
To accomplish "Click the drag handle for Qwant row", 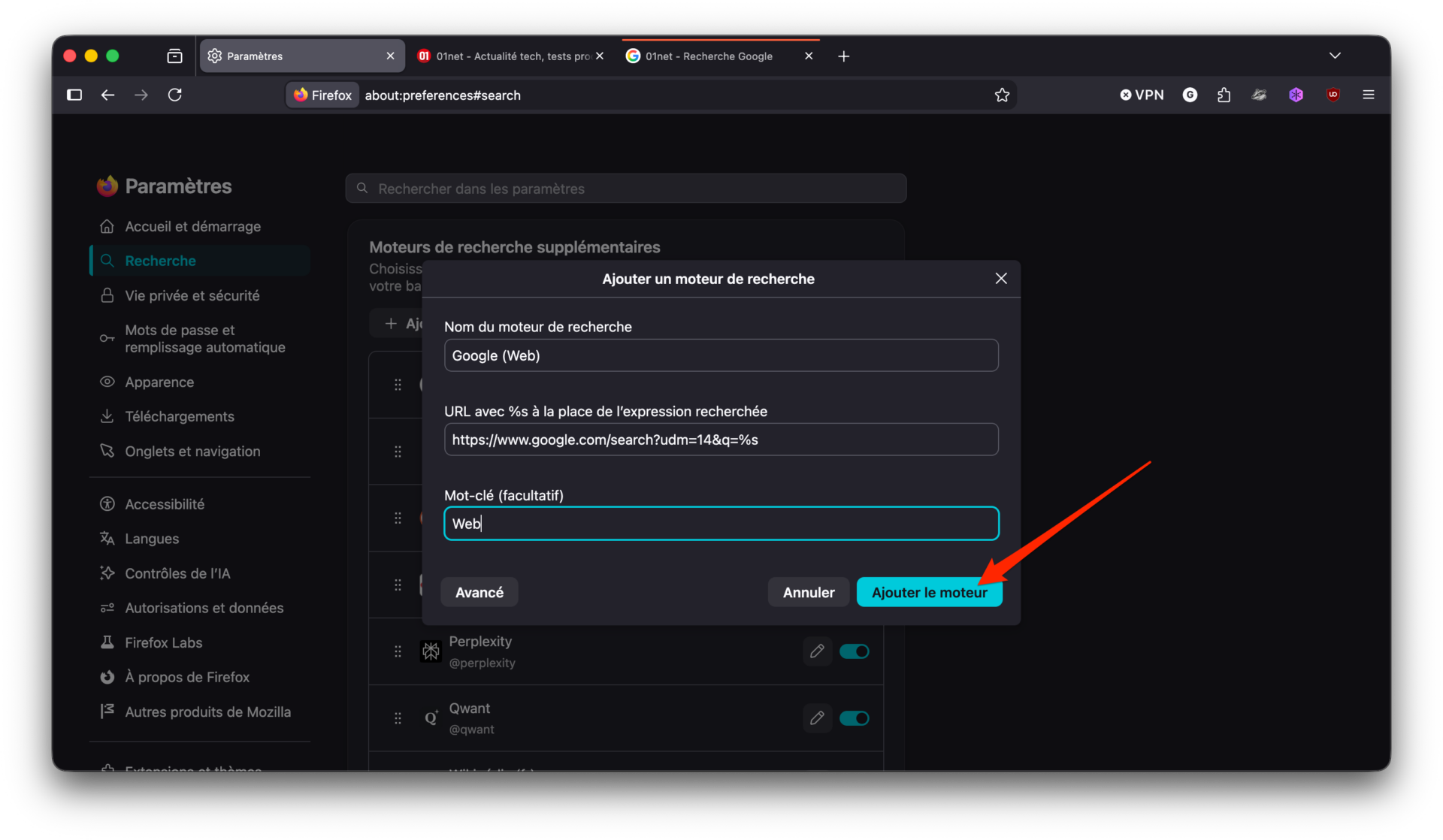I will tap(398, 718).
